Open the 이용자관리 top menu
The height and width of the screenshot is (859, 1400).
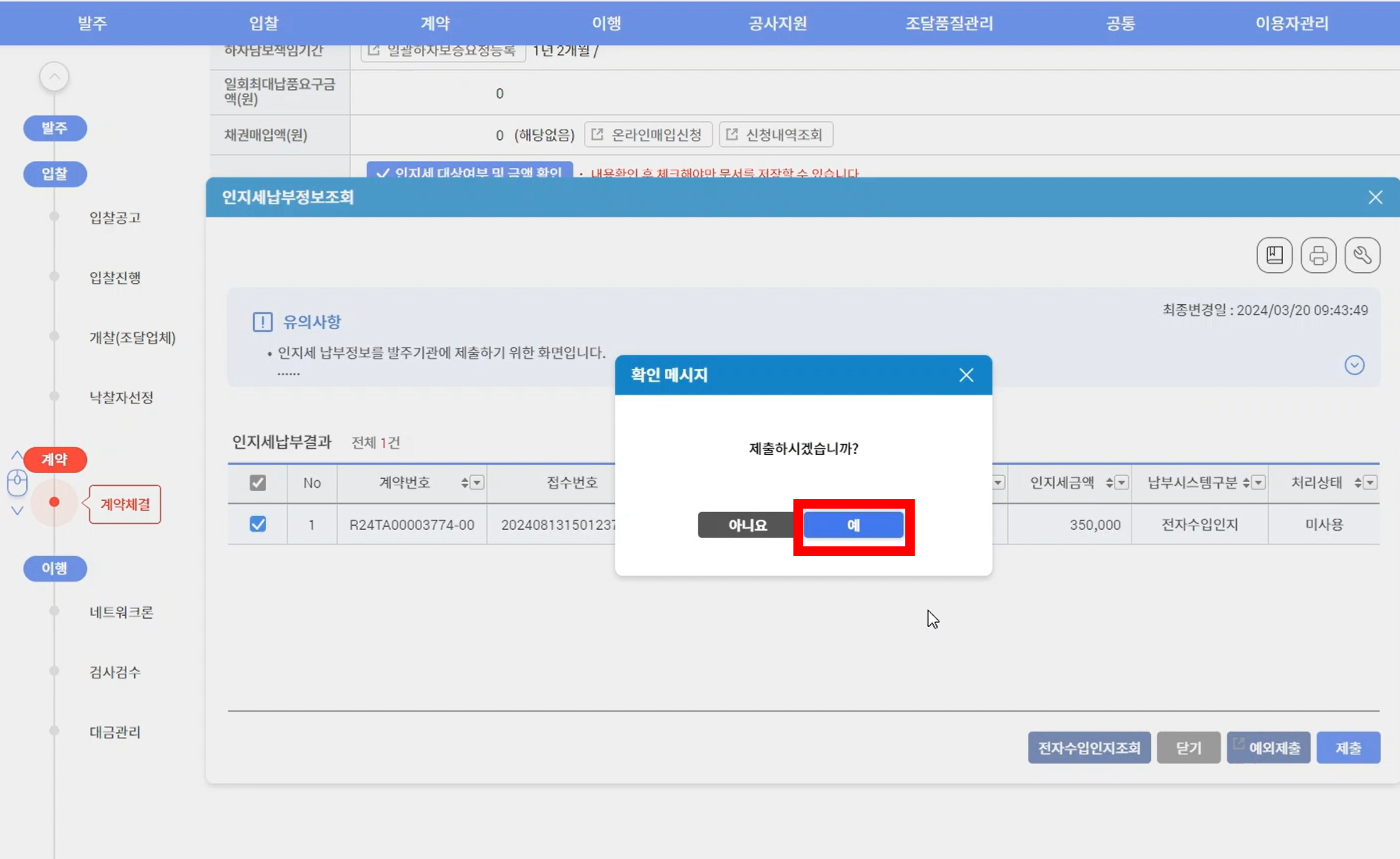(x=1291, y=23)
